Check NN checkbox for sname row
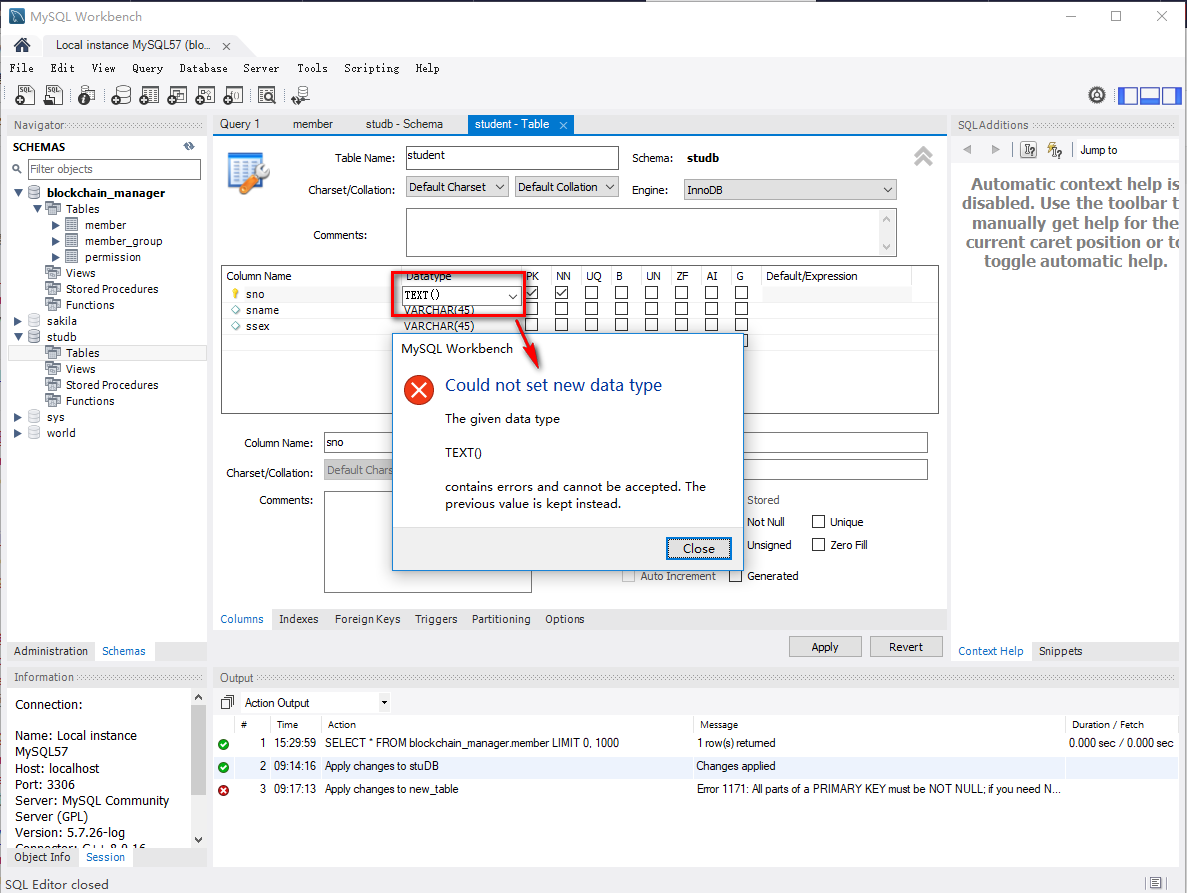Image resolution: width=1187 pixels, height=893 pixels. pos(562,309)
